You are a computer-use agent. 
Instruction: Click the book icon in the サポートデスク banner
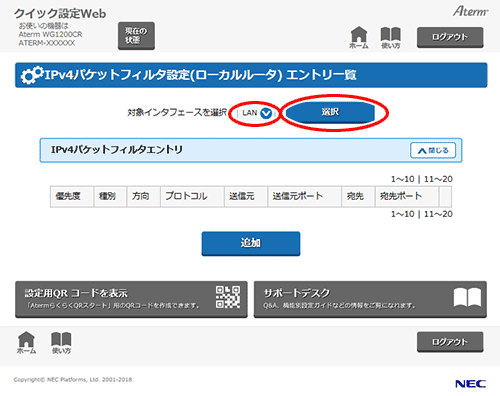click(467, 297)
